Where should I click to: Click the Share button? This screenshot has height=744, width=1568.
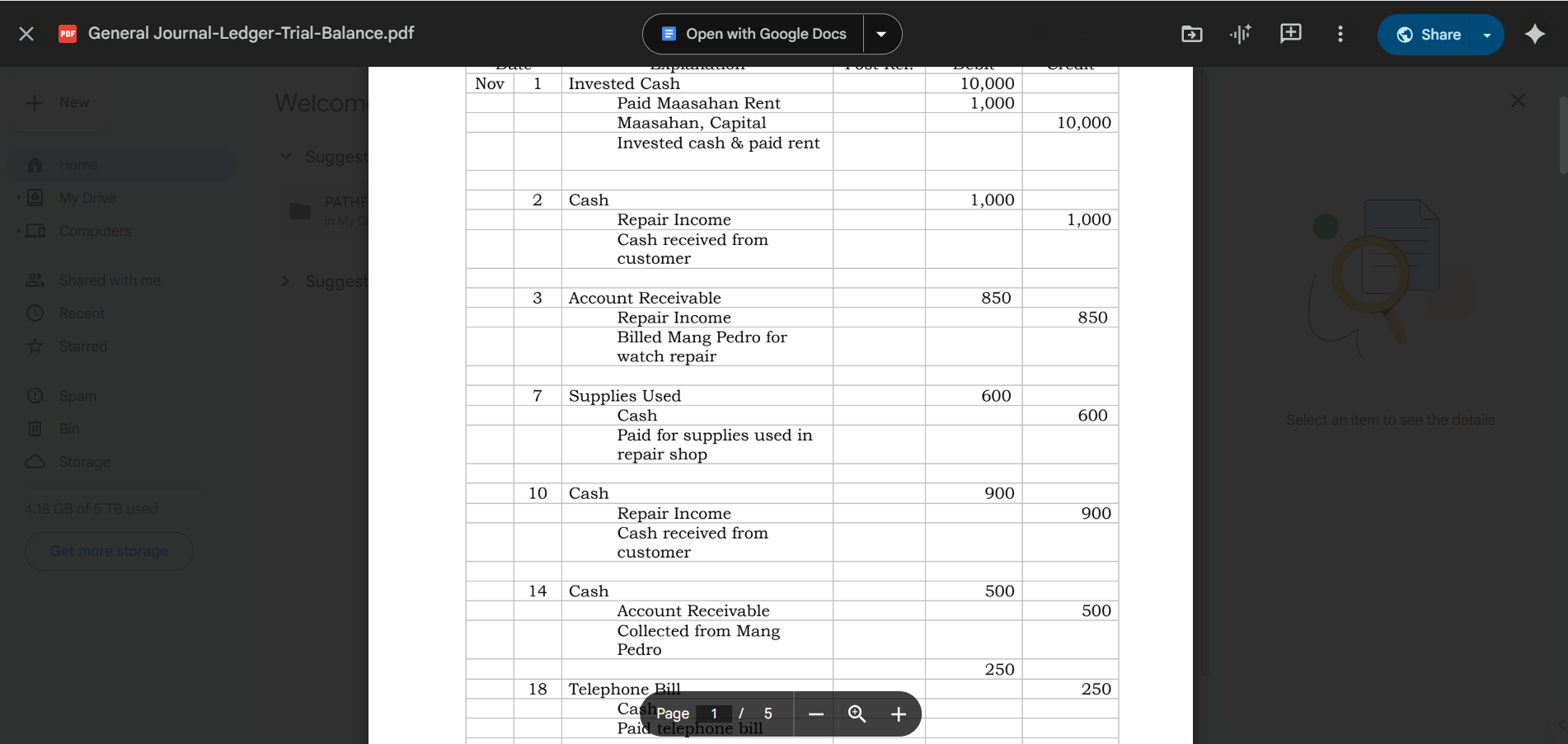pos(1424,35)
